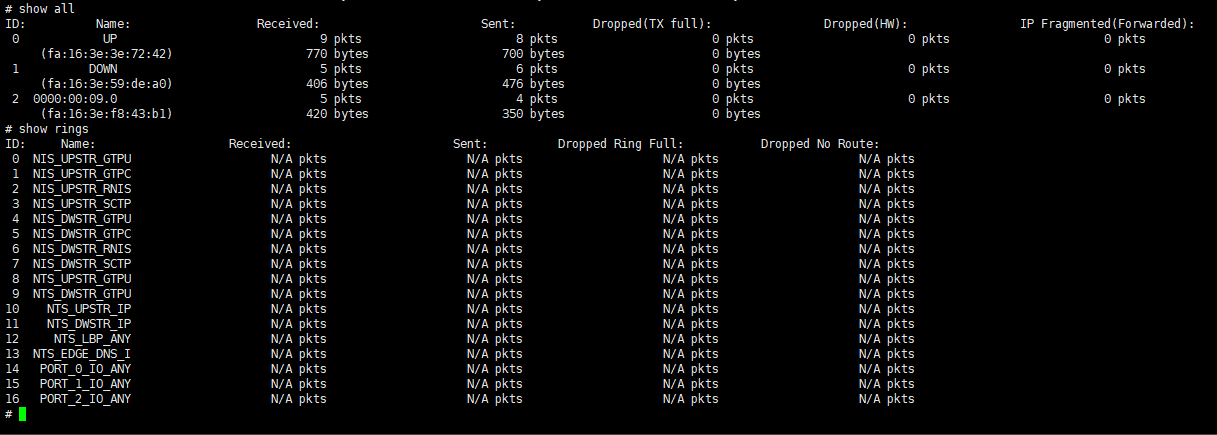Image resolution: width=1217 pixels, height=435 pixels.
Task: Select the NIS_UPSTR_GTPU ring name
Action: (x=82, y=159)
